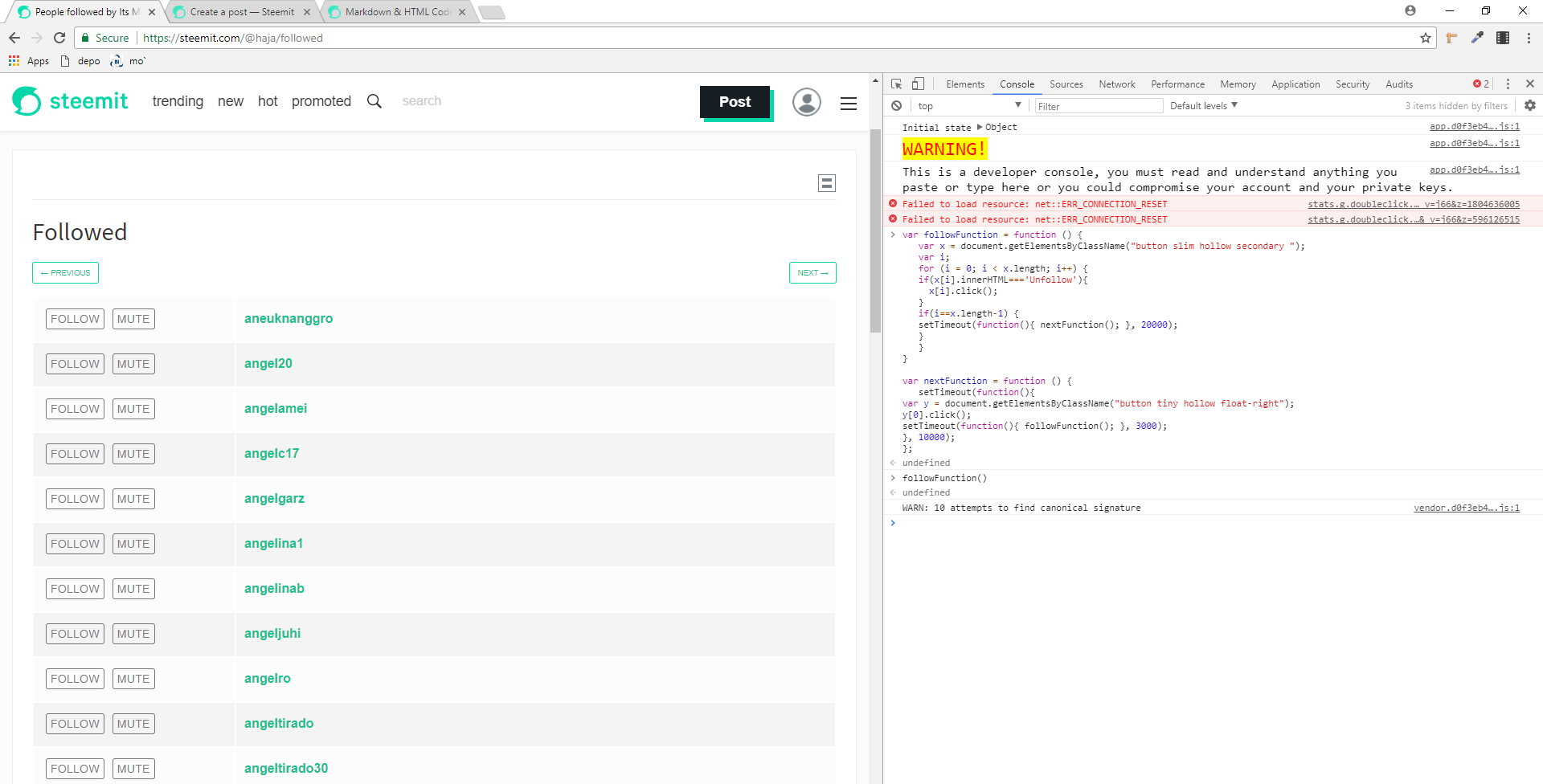Open the promoted menu link
This screenshot has height=784, width=1543.
pos(321,101)
